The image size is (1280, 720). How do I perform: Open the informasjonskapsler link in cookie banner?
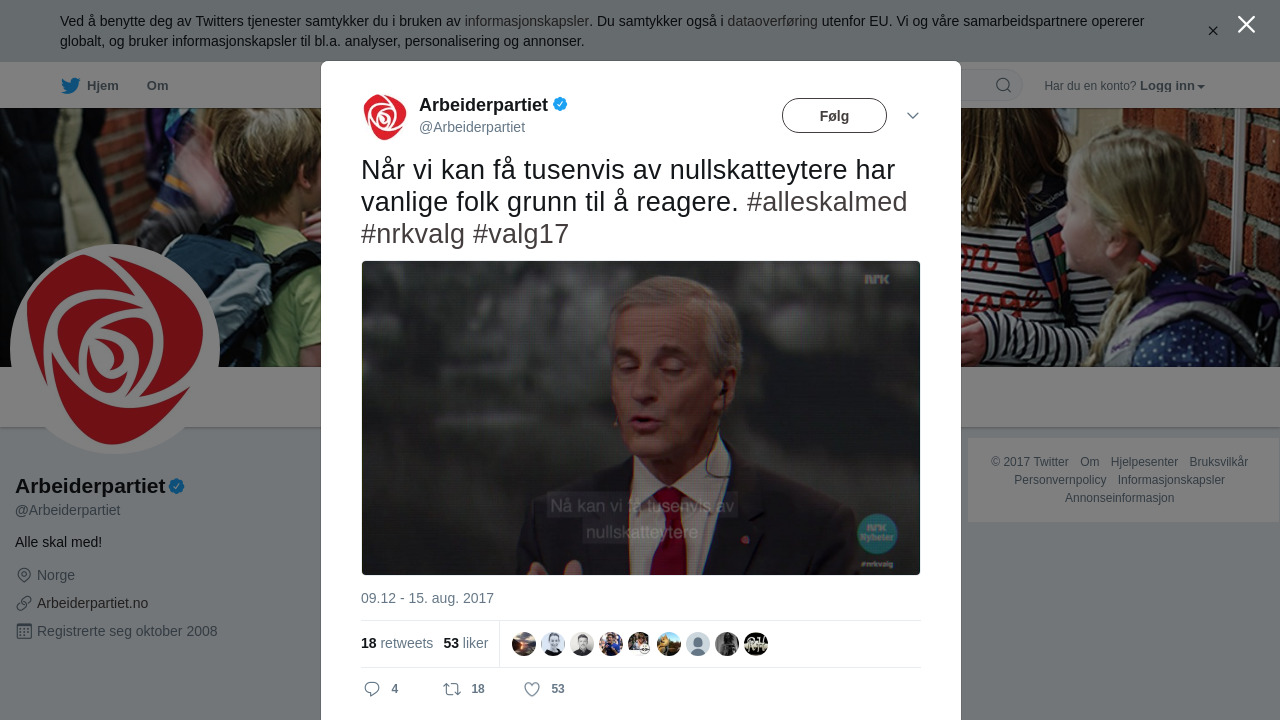[x=527, y=21]
